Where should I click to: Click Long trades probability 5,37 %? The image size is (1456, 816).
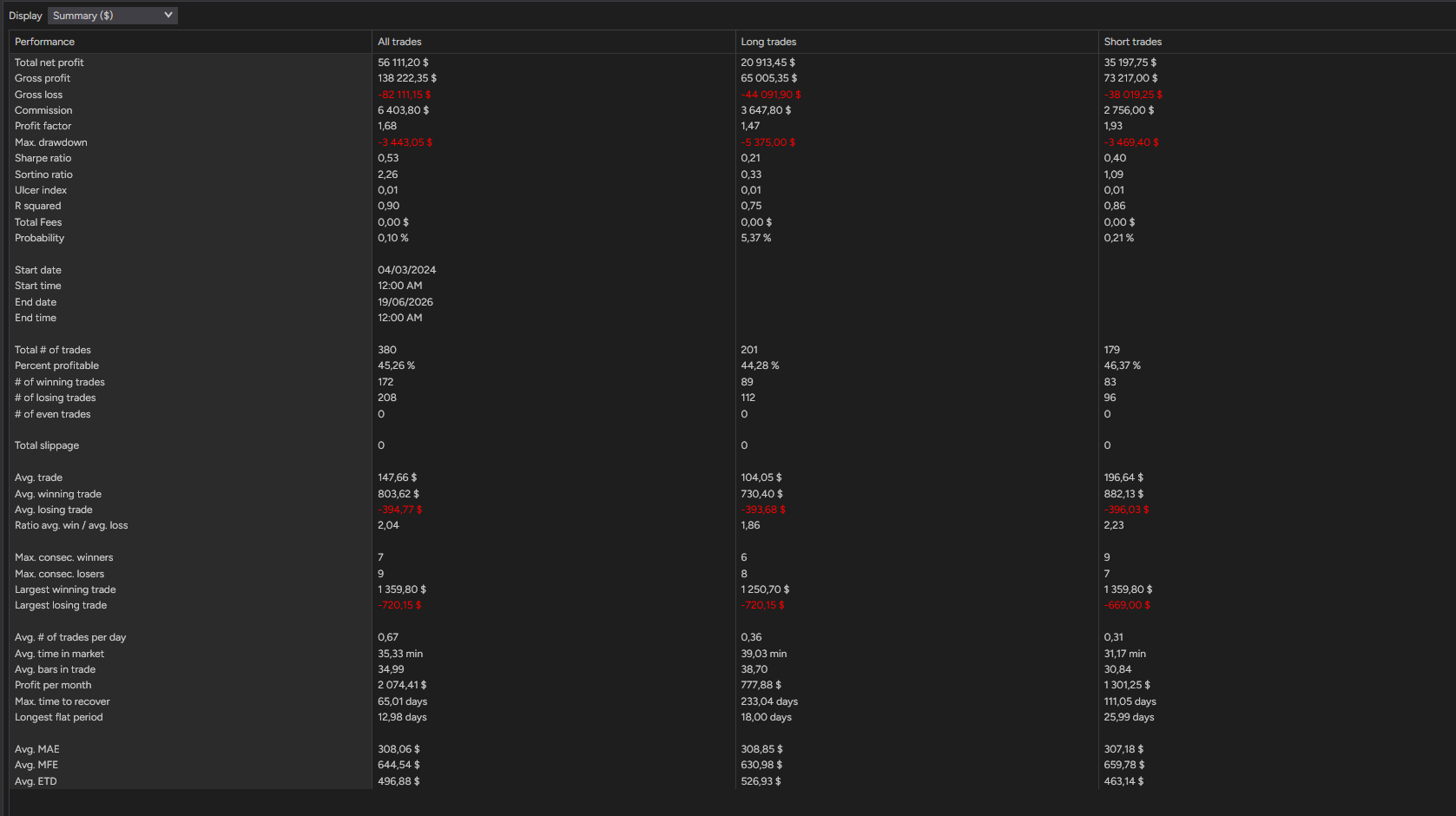[x=755, y=238]
